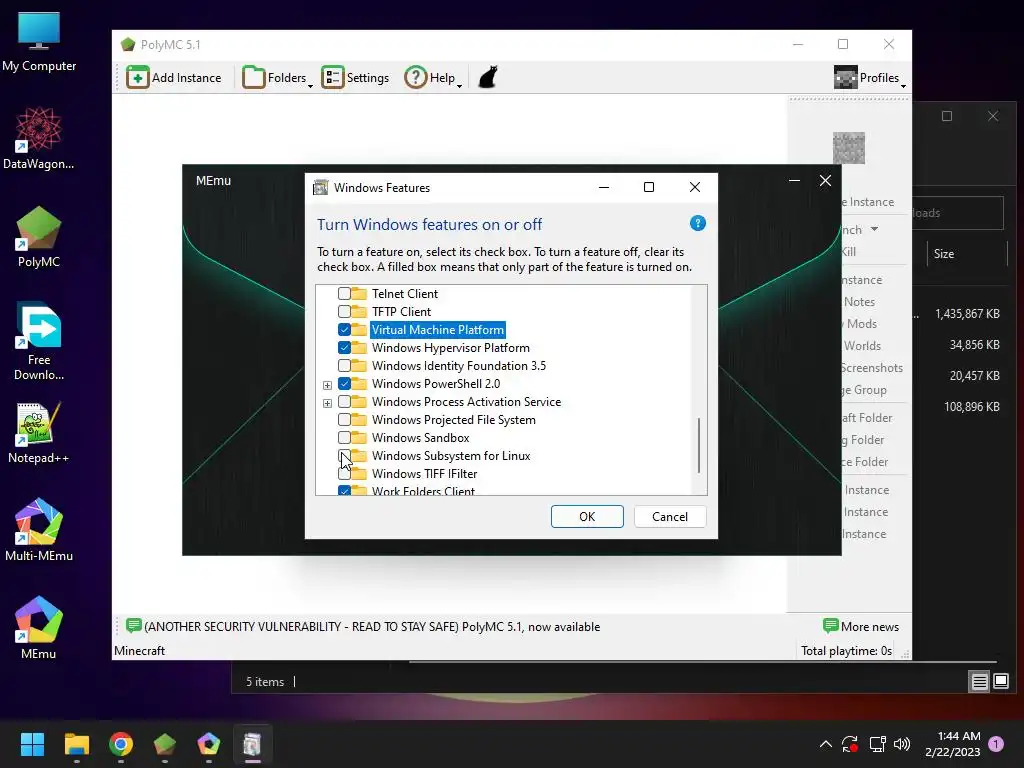This screenshot has width=1024, height=768.
Task: Open the Windows Start menu
Action: pyautogui.click(x=32, y=744)
